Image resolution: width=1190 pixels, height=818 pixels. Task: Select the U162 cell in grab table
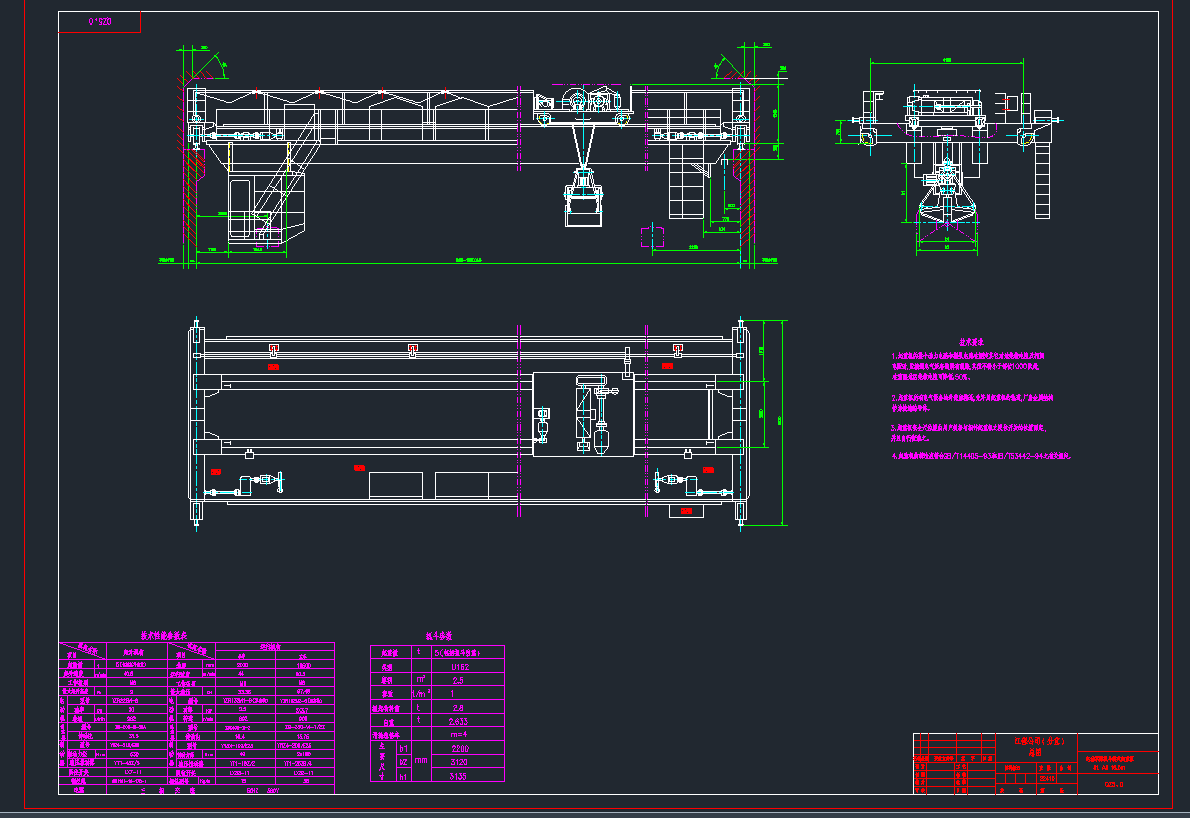point(459,665)
